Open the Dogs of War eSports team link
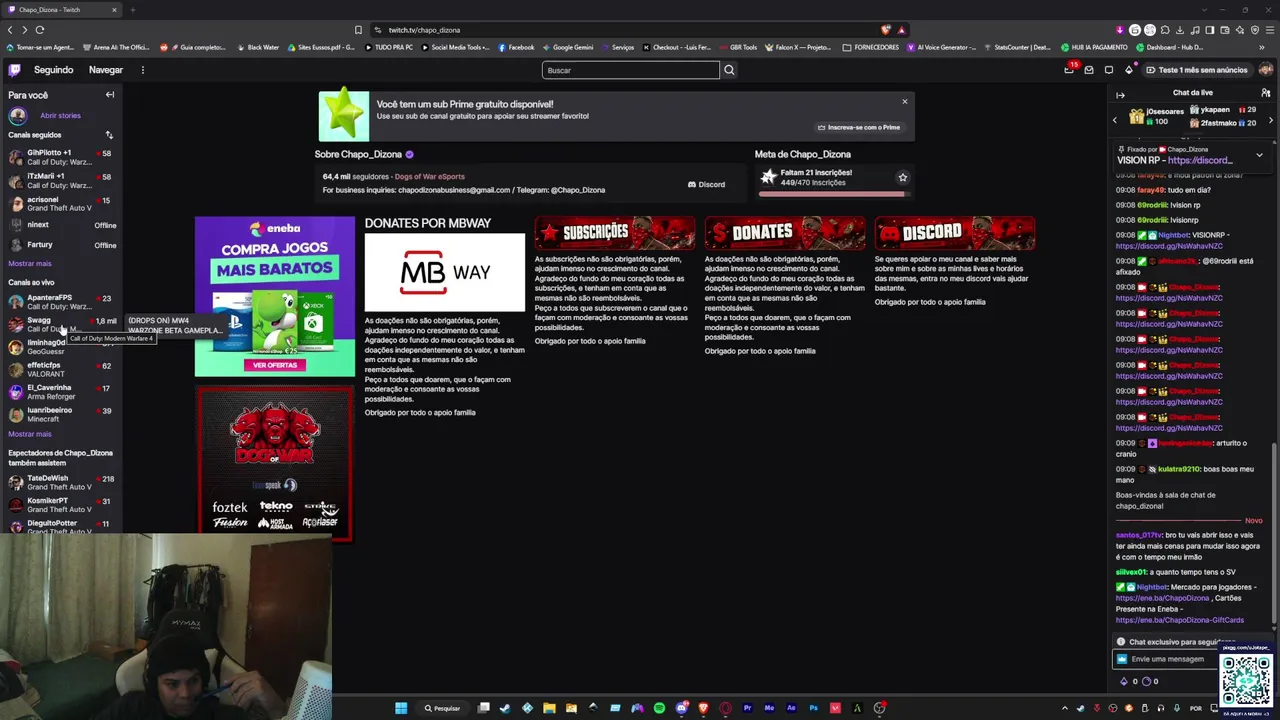 coord(430,177)
